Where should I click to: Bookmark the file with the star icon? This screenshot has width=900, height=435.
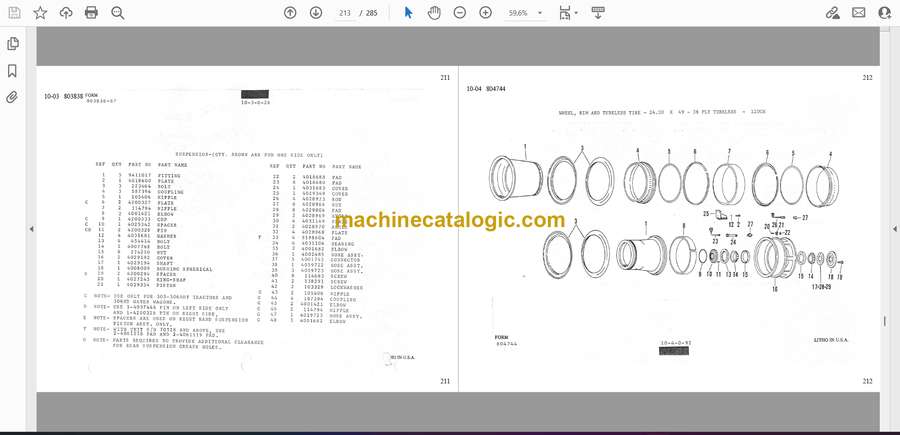point(40,13)
